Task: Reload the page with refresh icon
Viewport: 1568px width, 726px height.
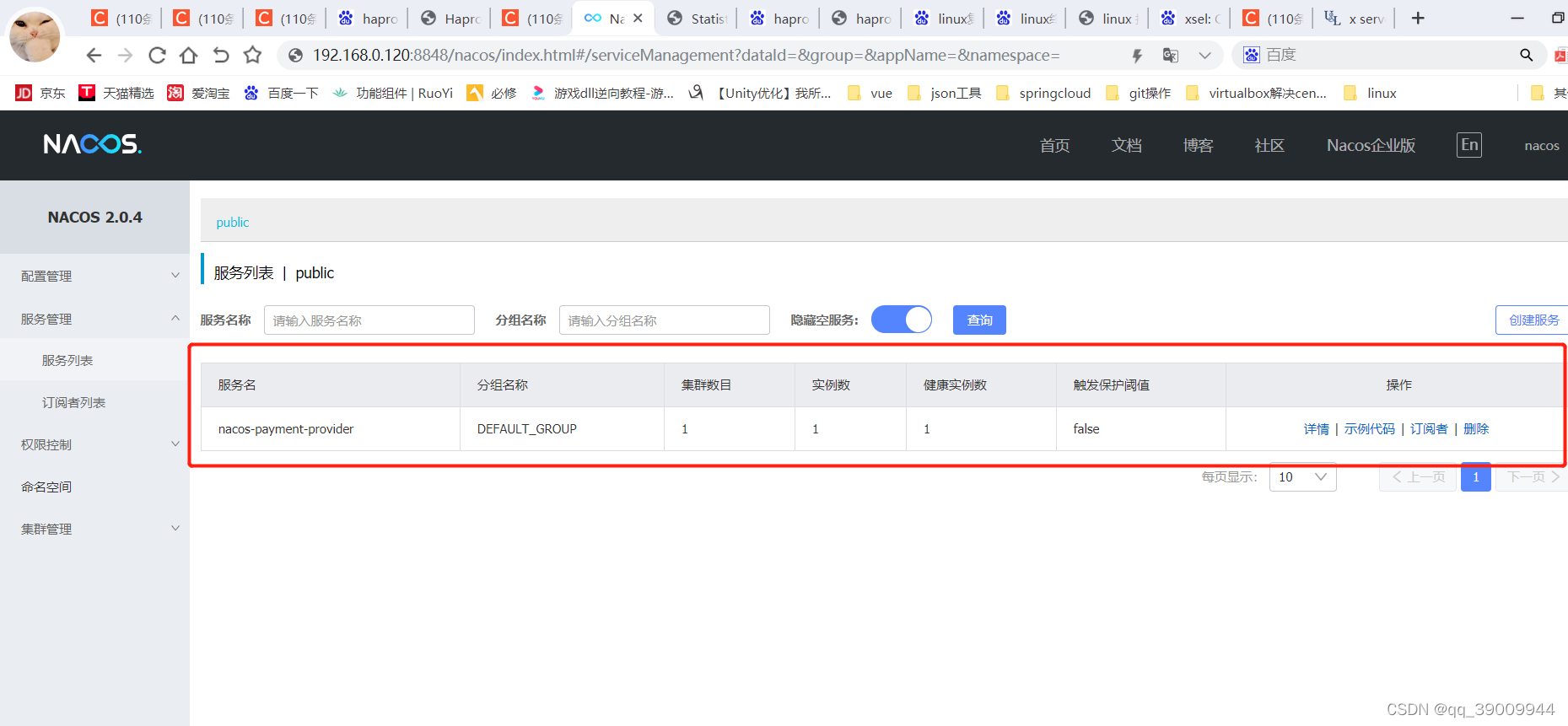Action: point(157,56)
